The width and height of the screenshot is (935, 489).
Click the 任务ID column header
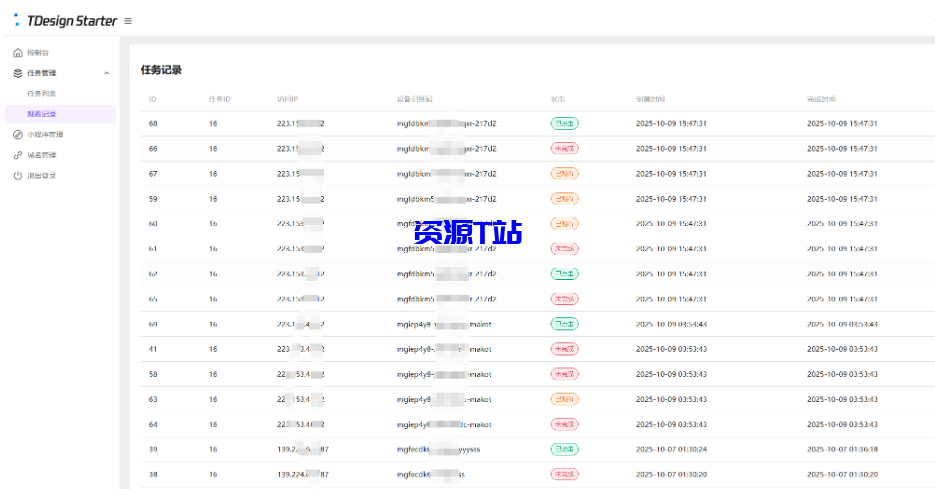pos(219,99)
